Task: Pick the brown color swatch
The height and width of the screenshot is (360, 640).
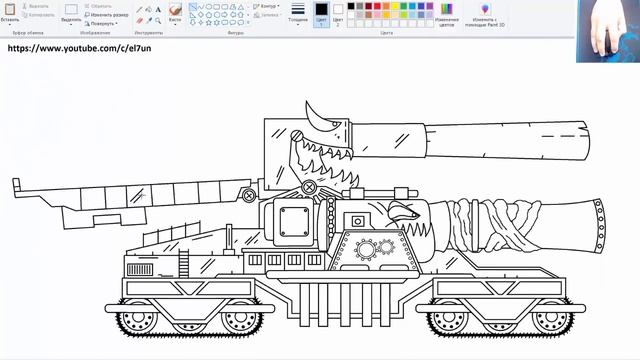Action: [x=369, y=15]
